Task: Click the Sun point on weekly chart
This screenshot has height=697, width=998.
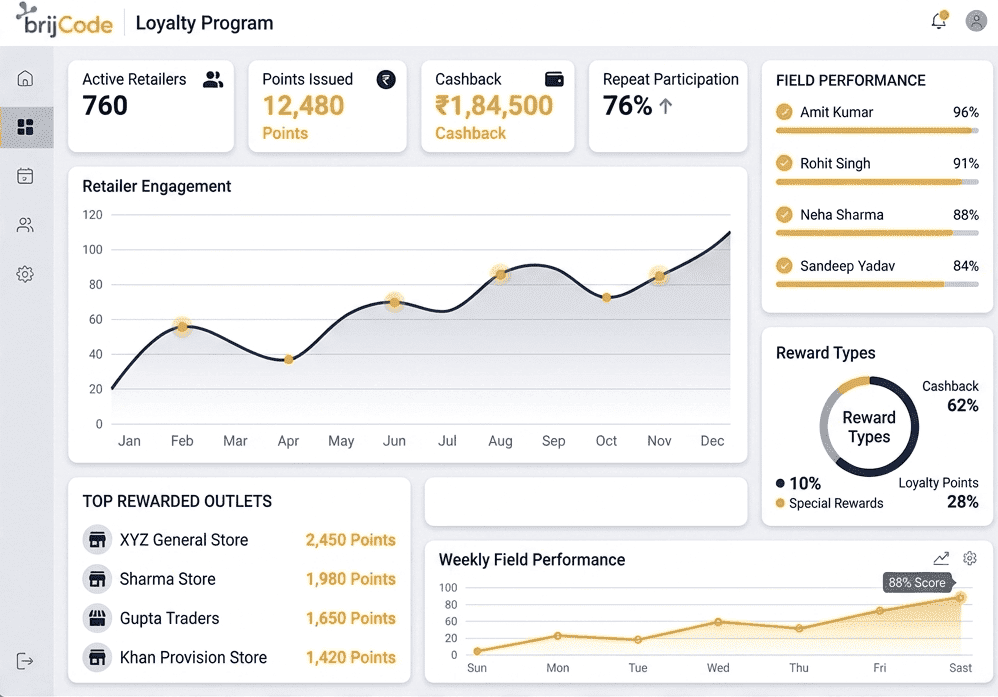Action: tap(477, 651)
